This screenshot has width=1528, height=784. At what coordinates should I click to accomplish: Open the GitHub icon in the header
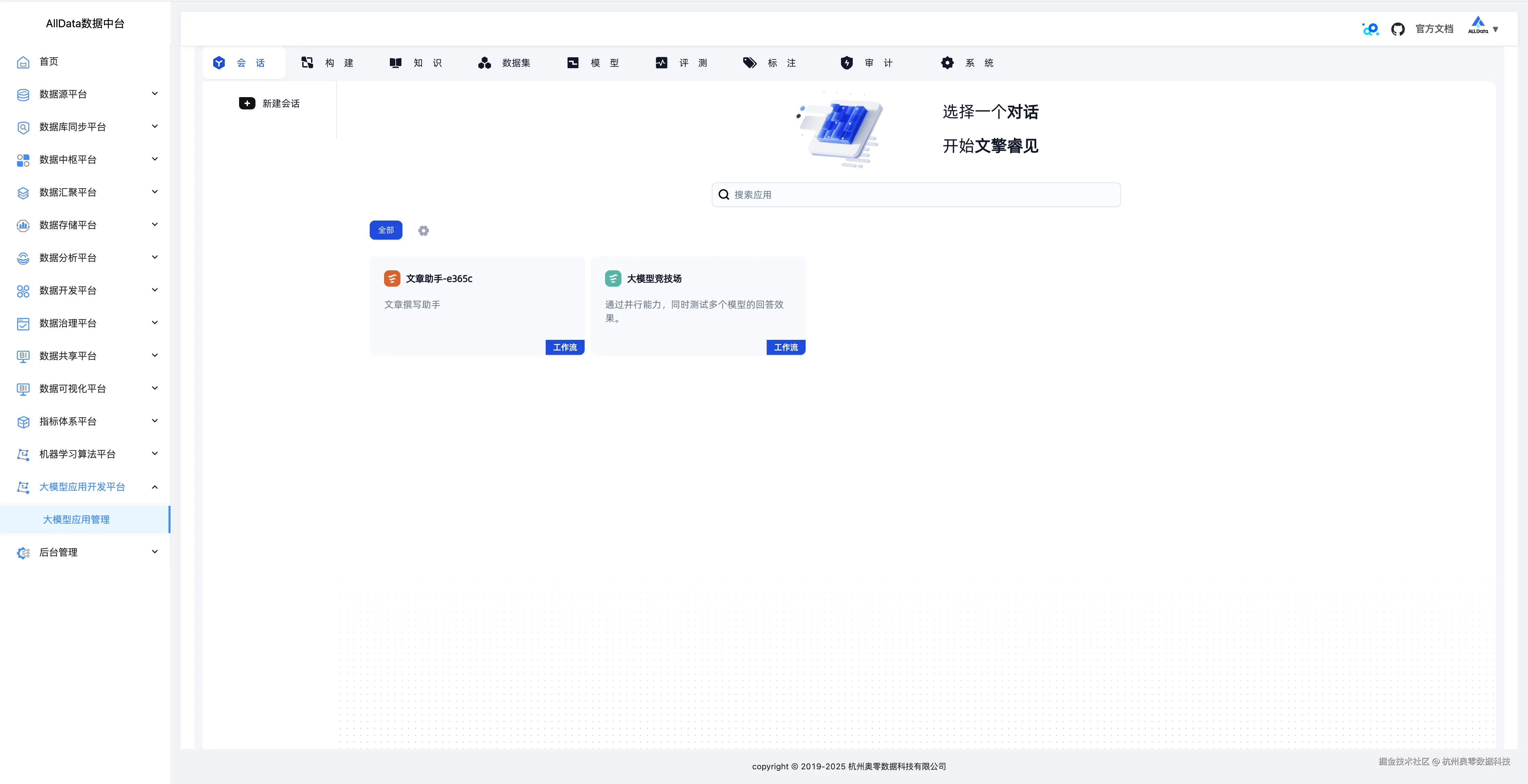point(1398,29)
